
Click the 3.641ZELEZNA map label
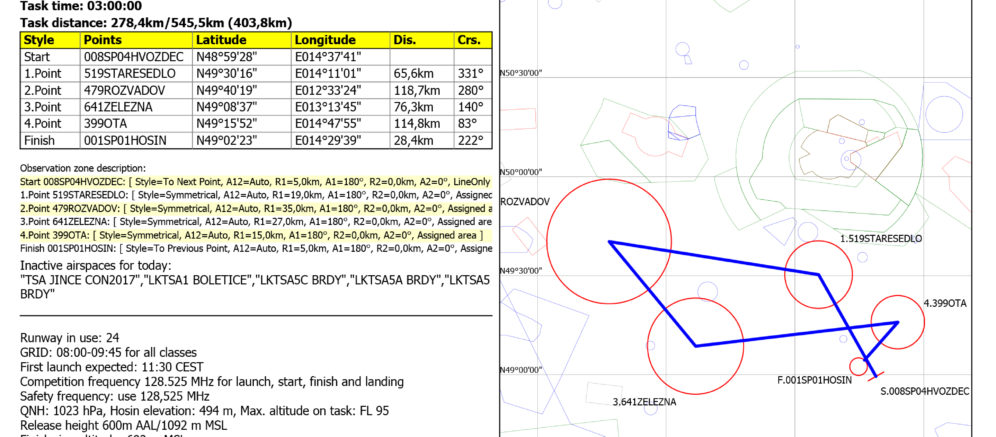pyautogui.click(x=644, y=402)
